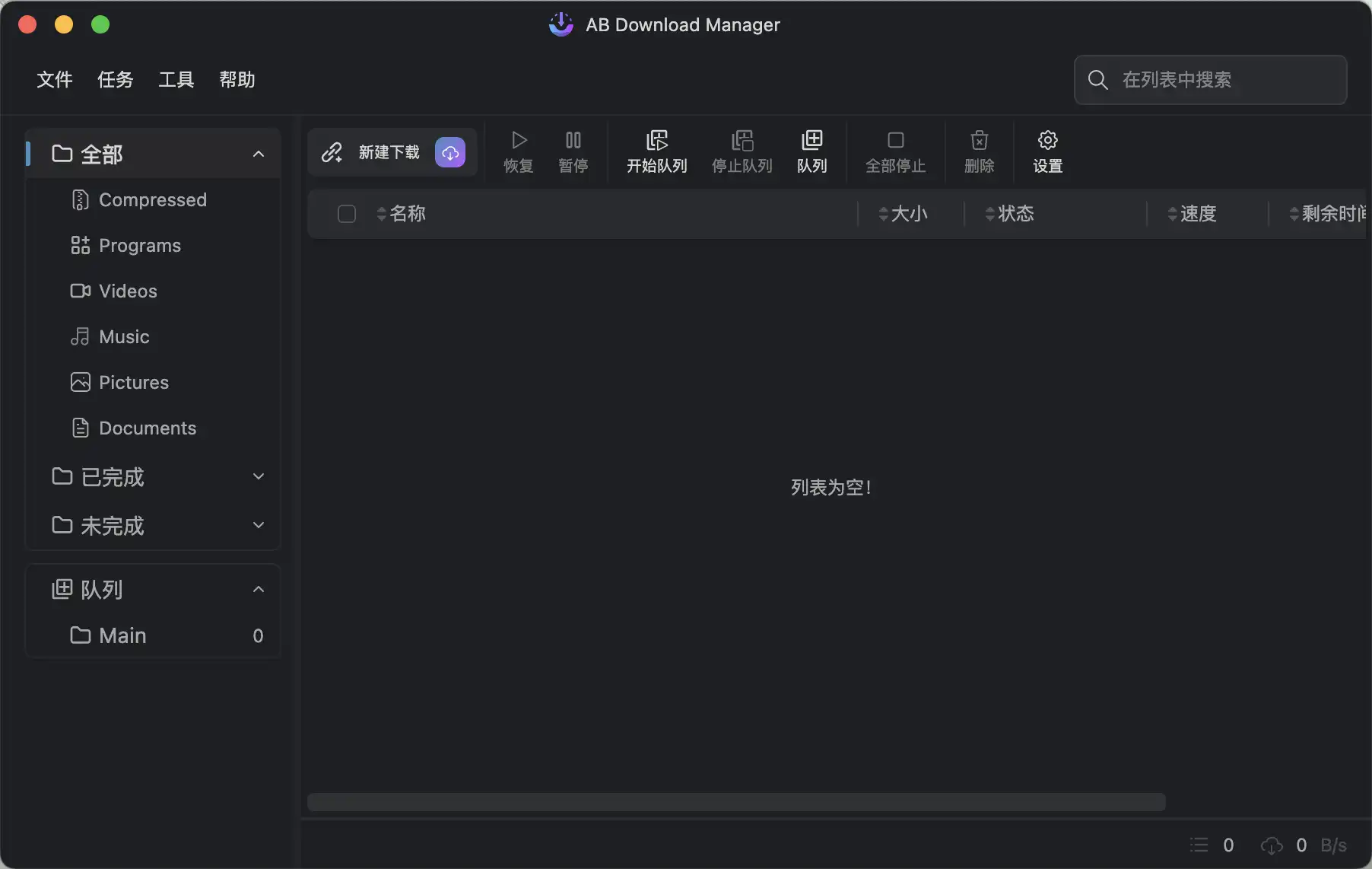Select the 未完成 folder

153,525
